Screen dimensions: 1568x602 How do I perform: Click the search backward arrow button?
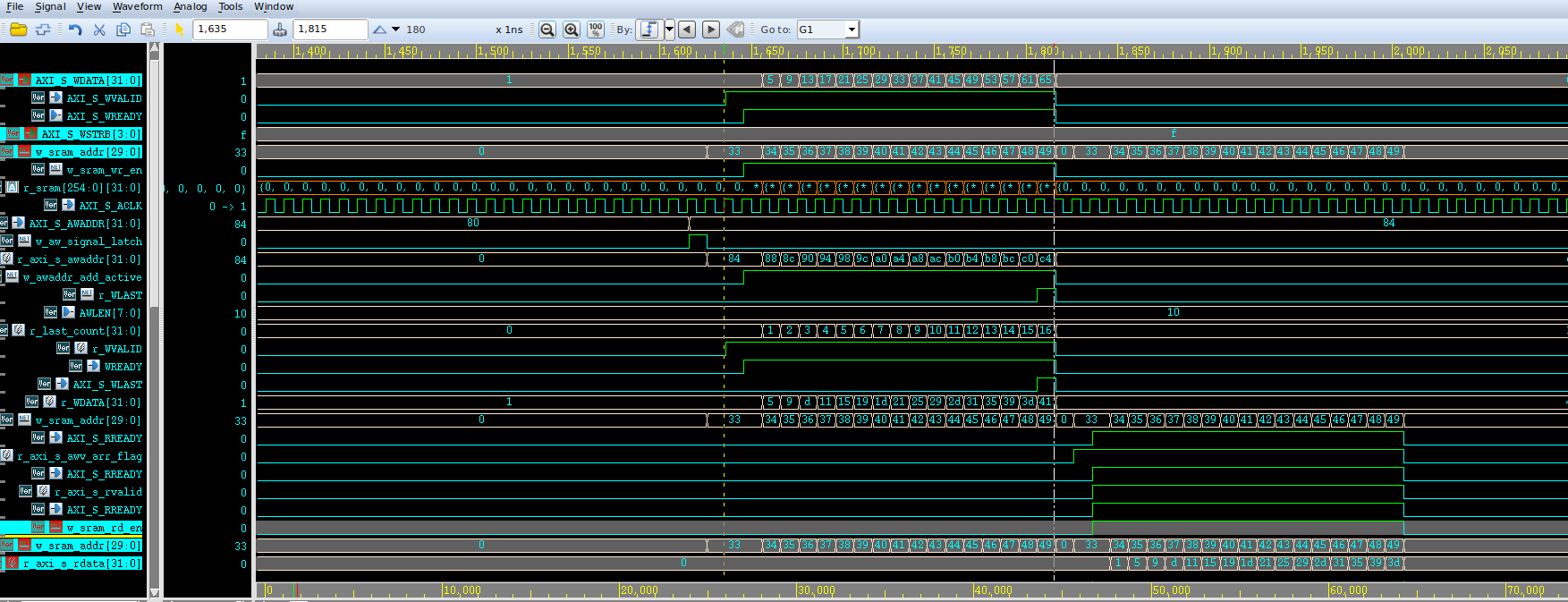click(x=687, y=30)
